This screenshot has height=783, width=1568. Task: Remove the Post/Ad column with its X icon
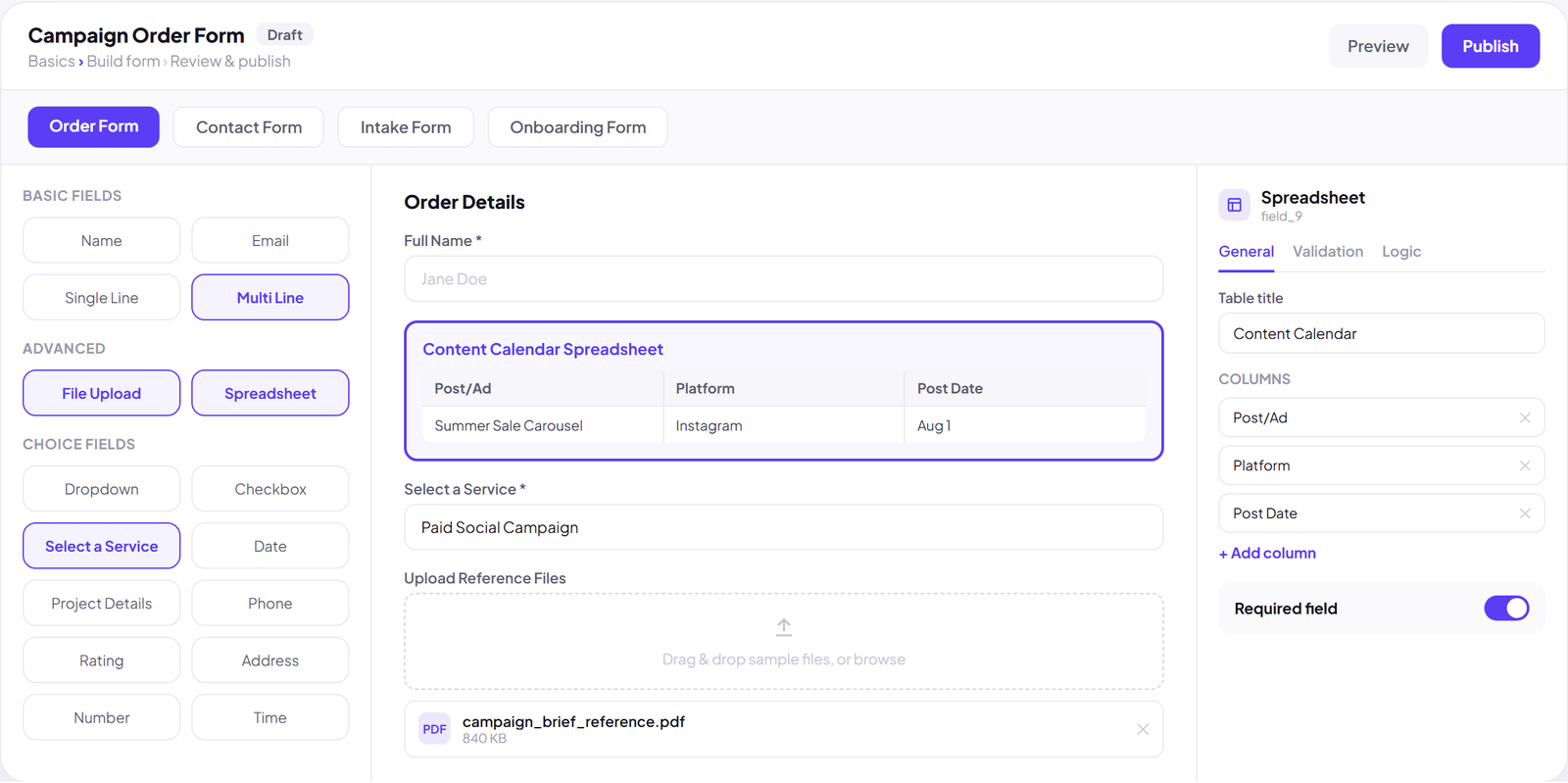pyautogui.click(x=1525, y=417)
